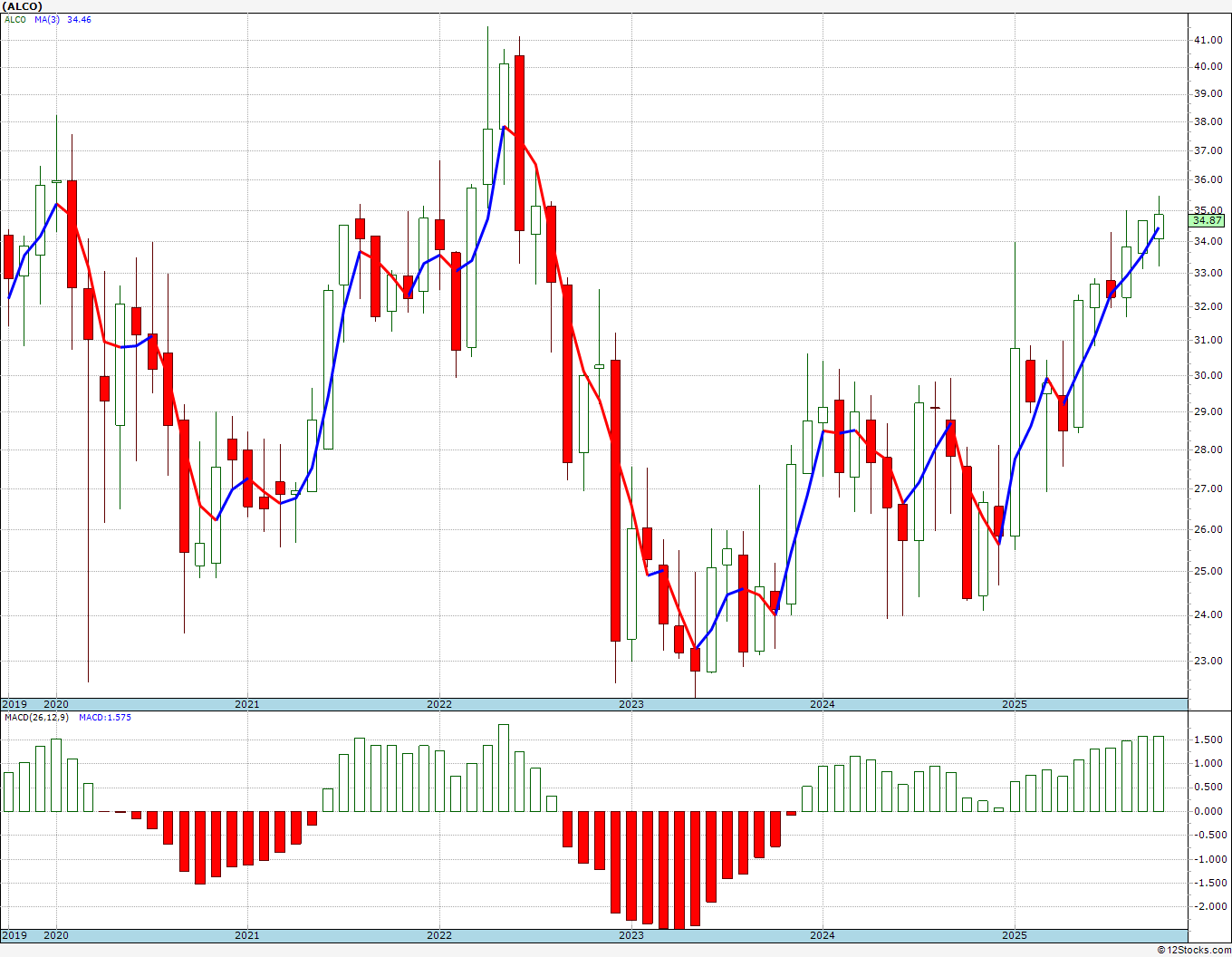Click the latest green candlestick near 34.87

point(1159,227)
